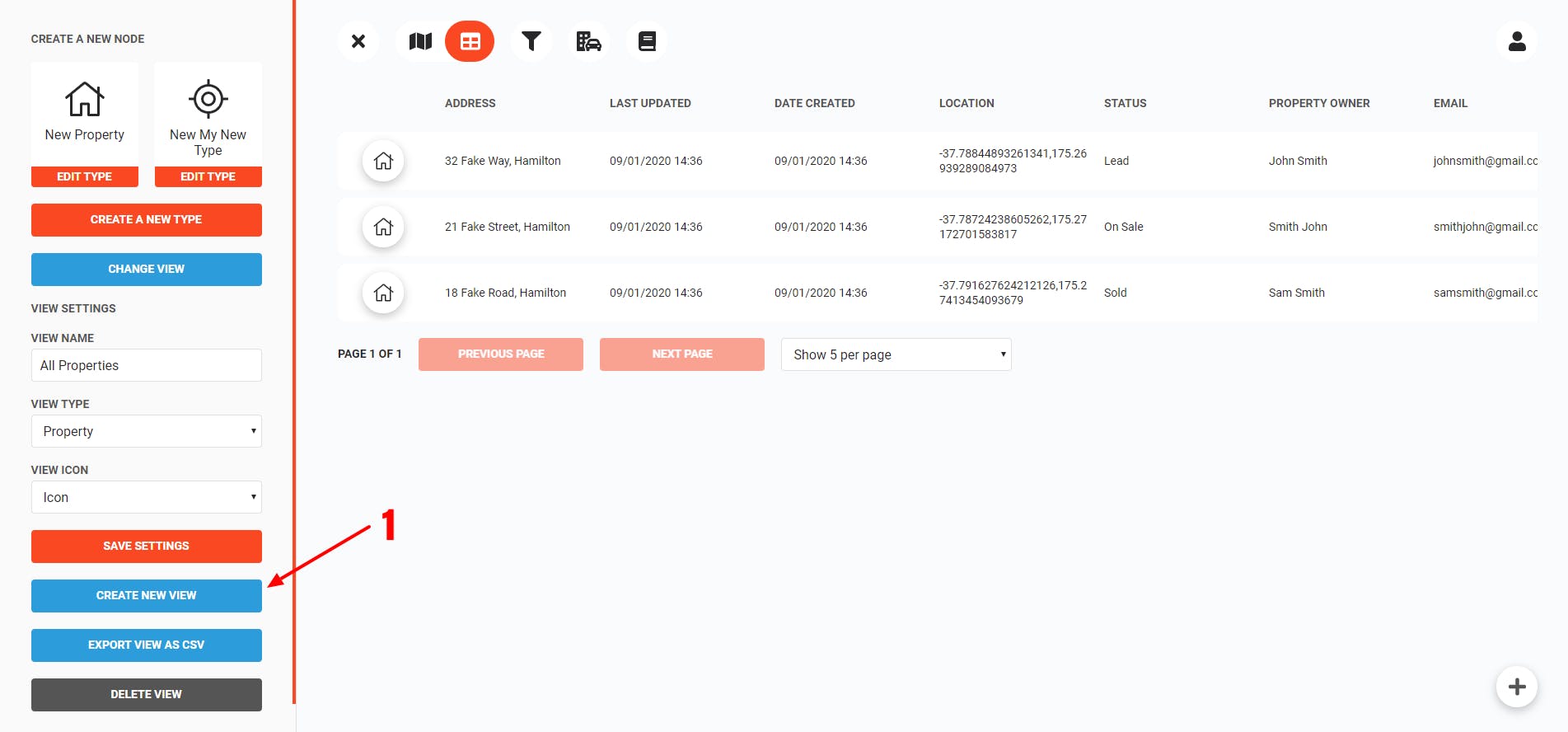The height and width of the screenshot is (732, 1568).
Task: Click email johnsmith@gmail.com cell
Action: [1486, 161]
